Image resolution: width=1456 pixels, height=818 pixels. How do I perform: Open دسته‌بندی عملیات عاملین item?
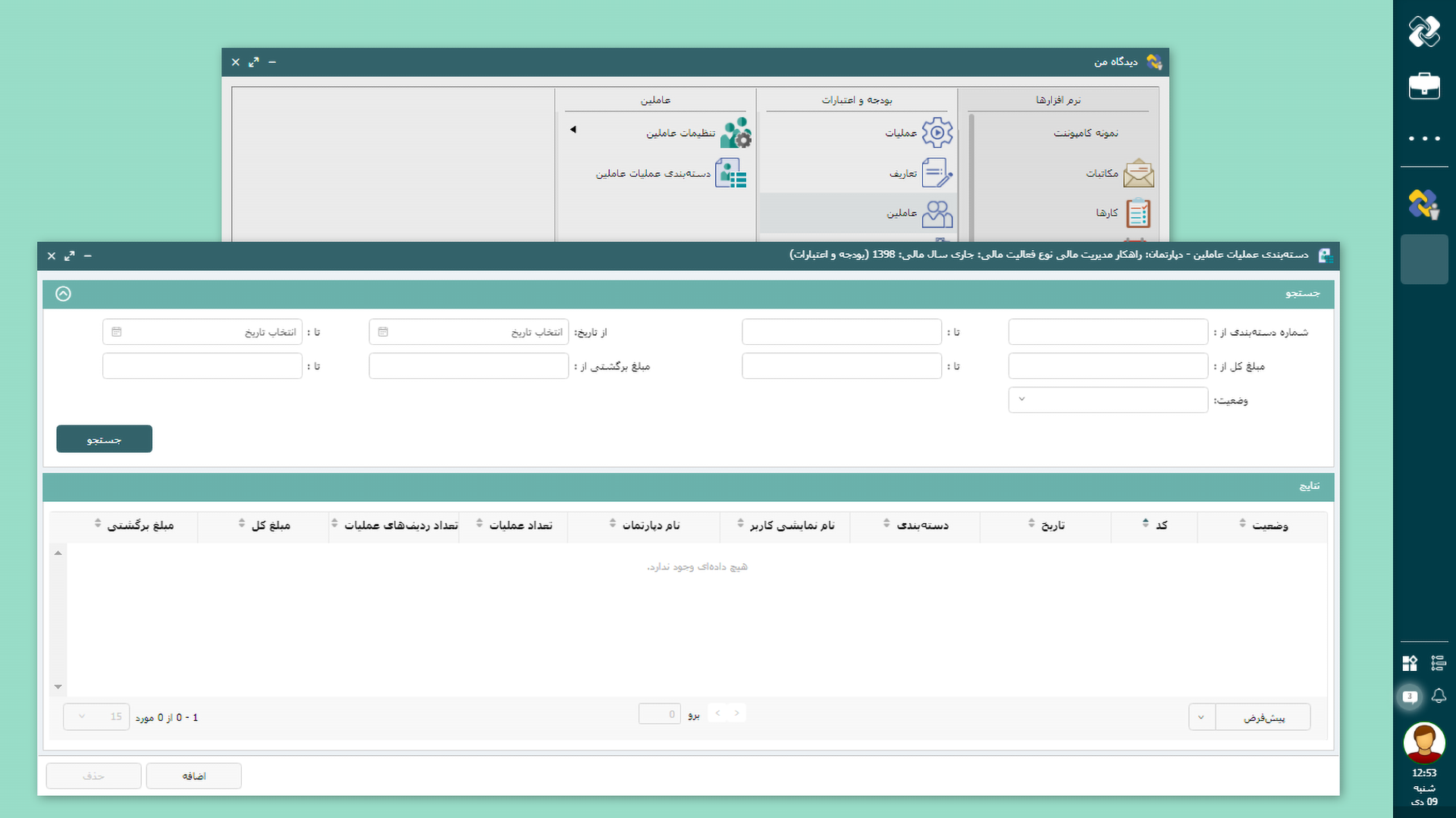point(730,174)
